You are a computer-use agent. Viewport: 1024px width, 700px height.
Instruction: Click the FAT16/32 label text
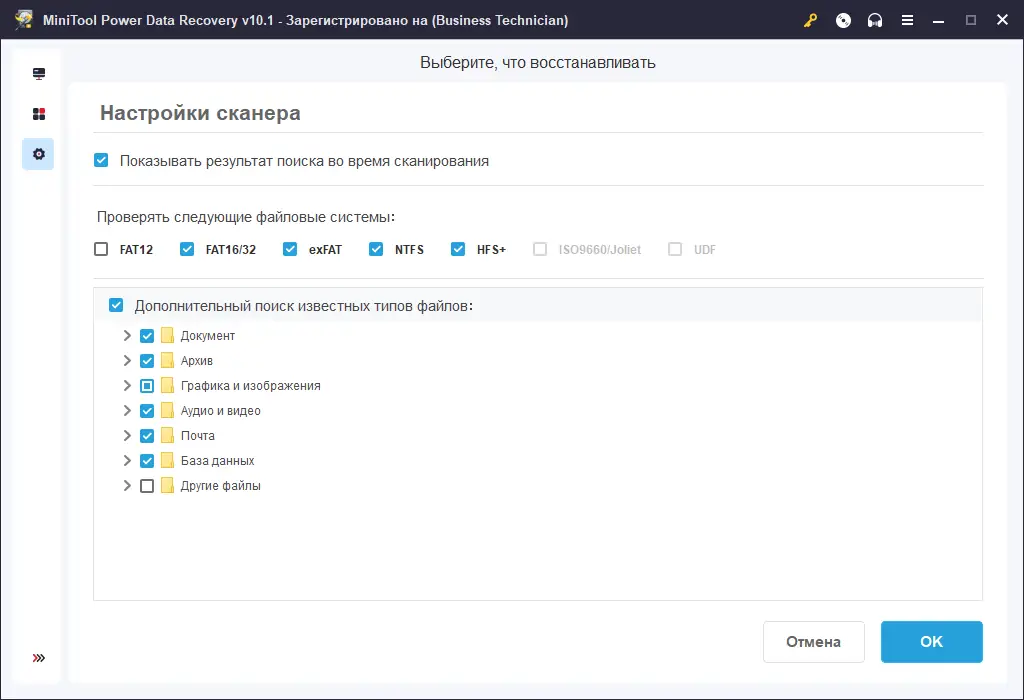point(231,249)
